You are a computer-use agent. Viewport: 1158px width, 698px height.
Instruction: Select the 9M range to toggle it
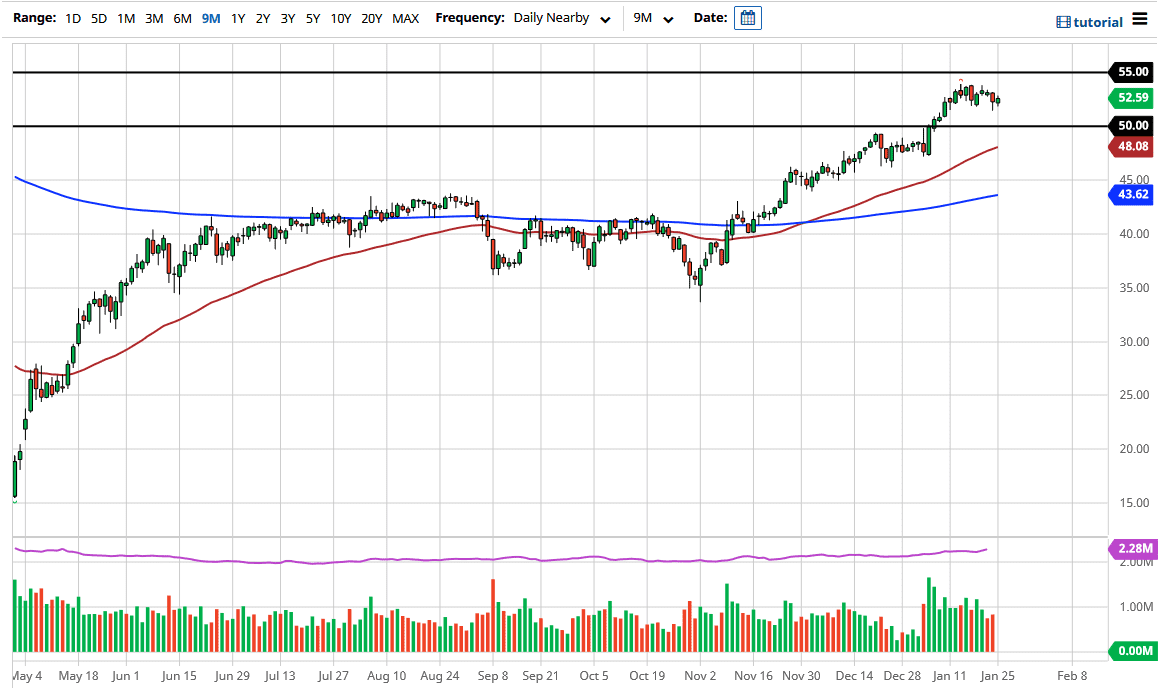pos(211,17)
